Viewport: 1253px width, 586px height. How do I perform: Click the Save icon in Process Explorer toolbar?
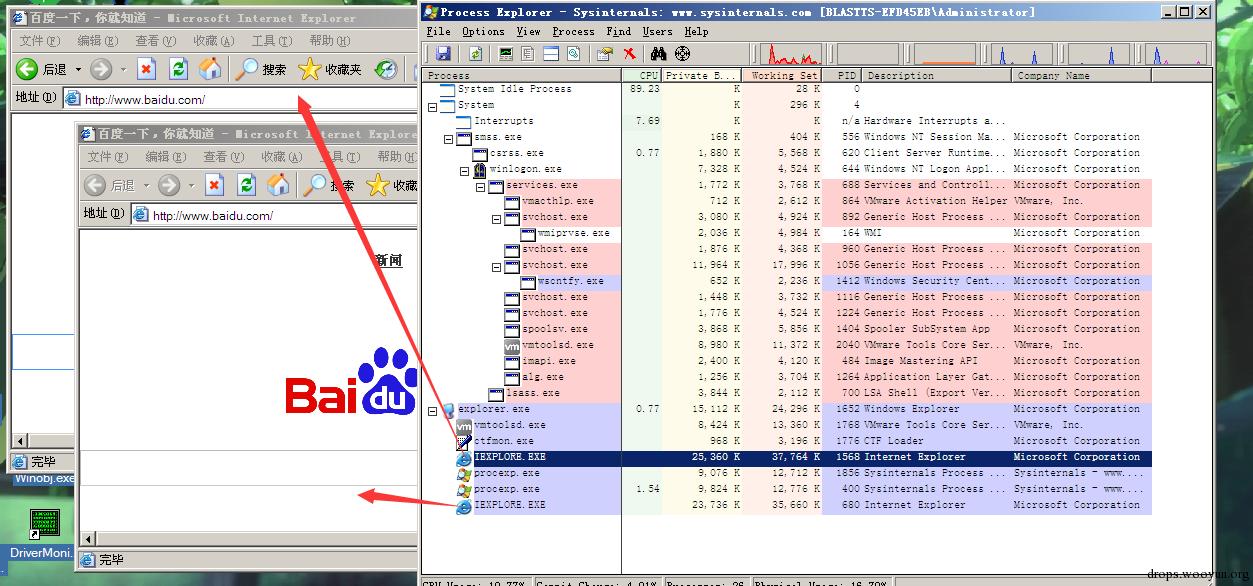pos(443,54)
